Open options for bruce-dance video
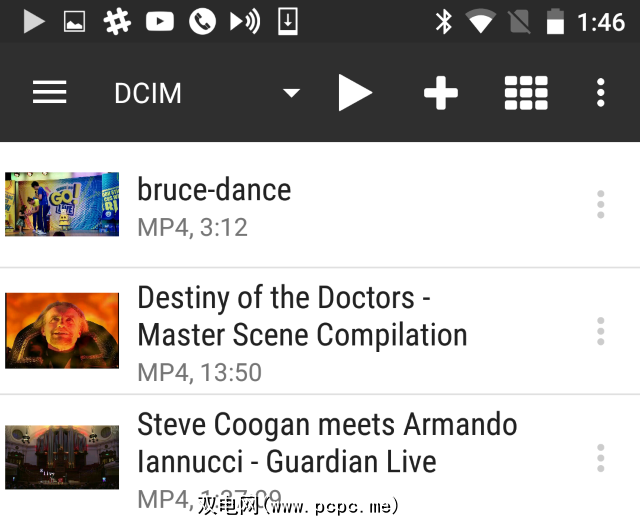 (600, 204)
